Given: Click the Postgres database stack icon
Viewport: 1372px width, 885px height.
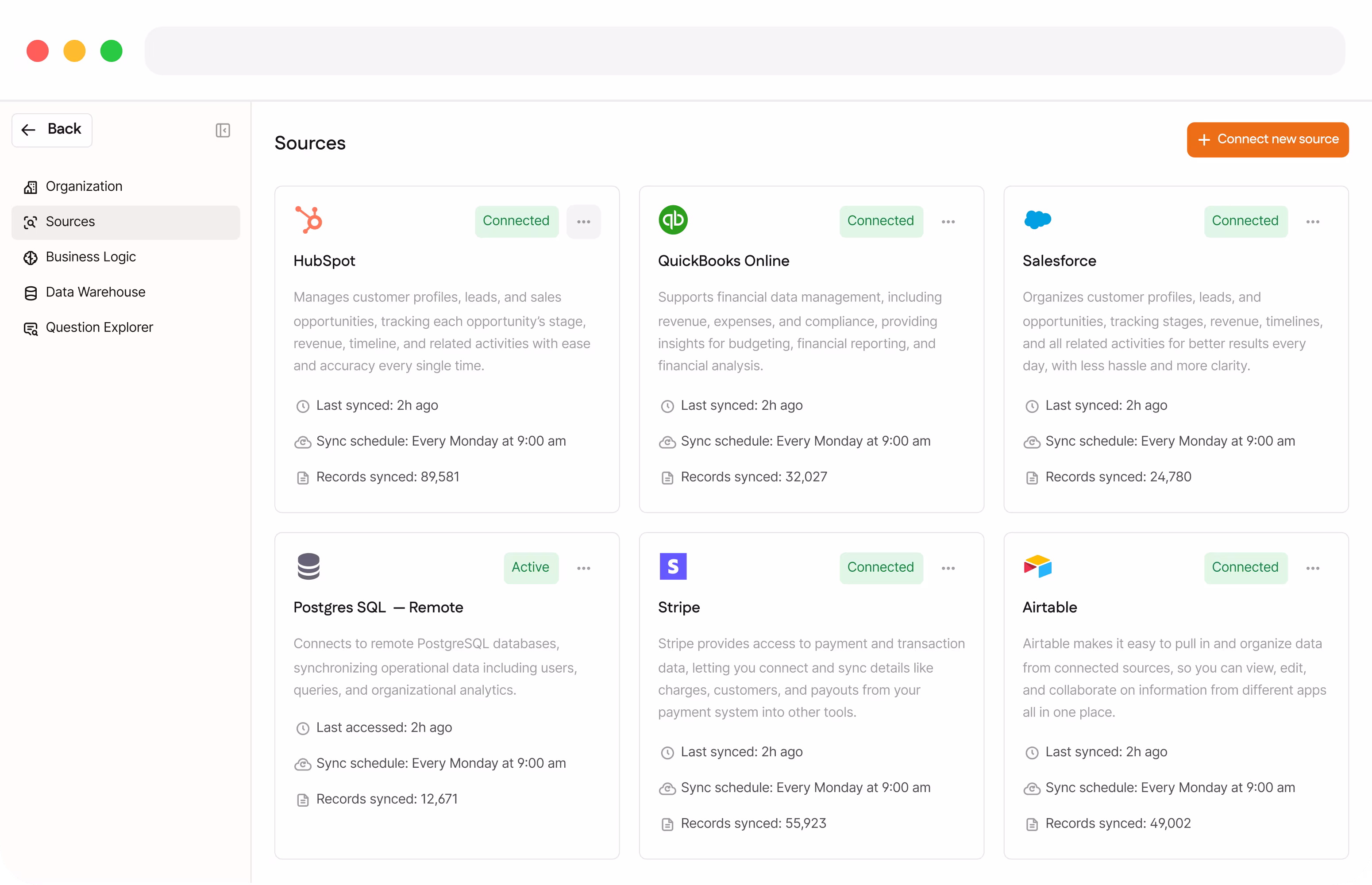Looking at the screenshot, I should coord(308,566).
